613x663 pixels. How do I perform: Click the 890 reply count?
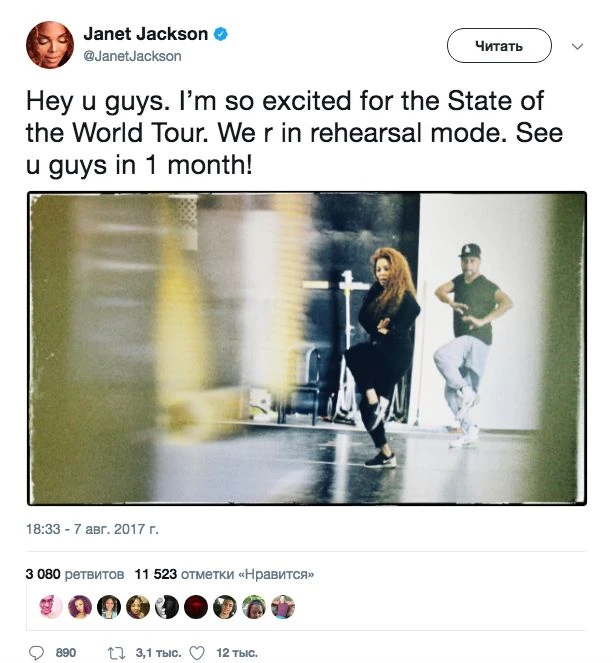click(66, 652)
